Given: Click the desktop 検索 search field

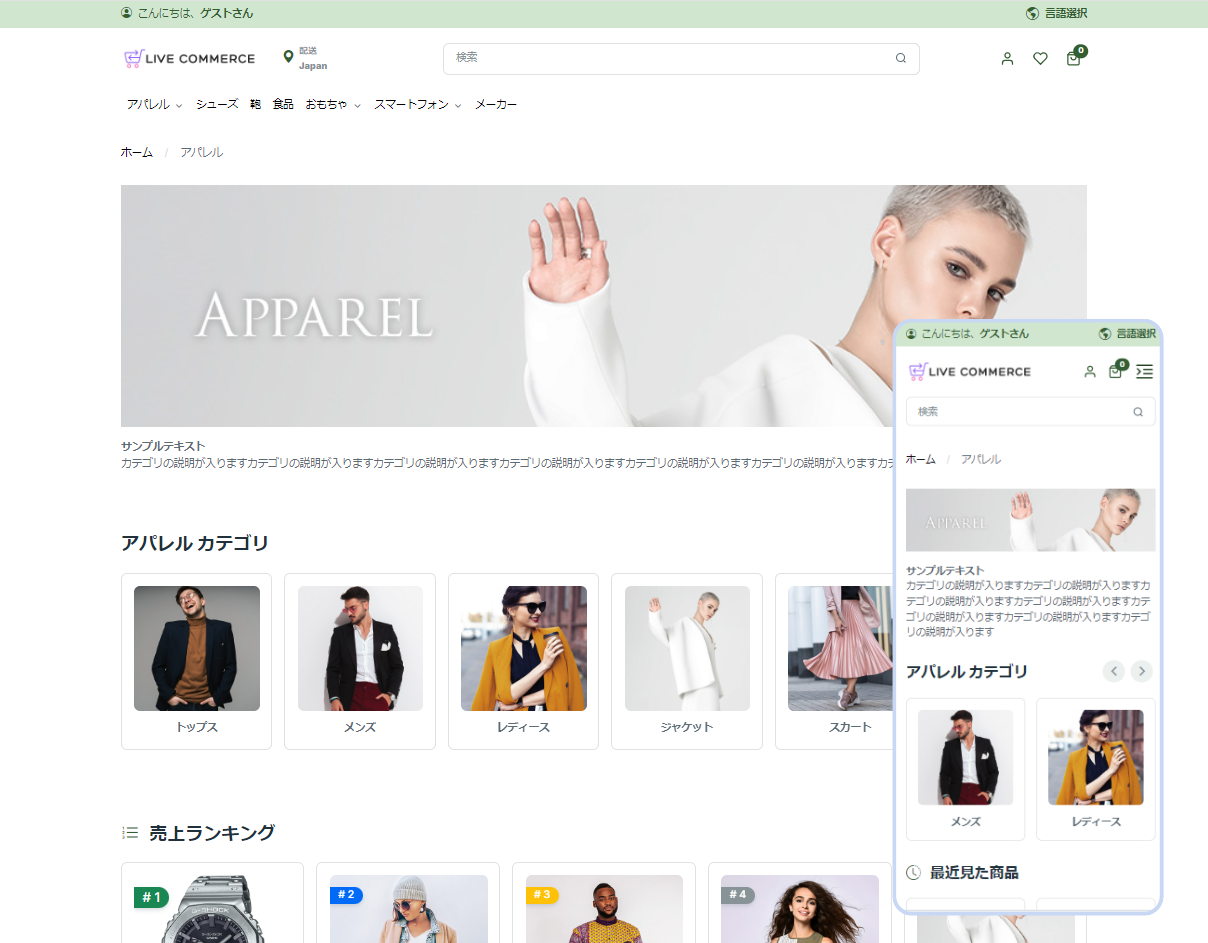Looking at the screenshot, I should pos(670,58).
